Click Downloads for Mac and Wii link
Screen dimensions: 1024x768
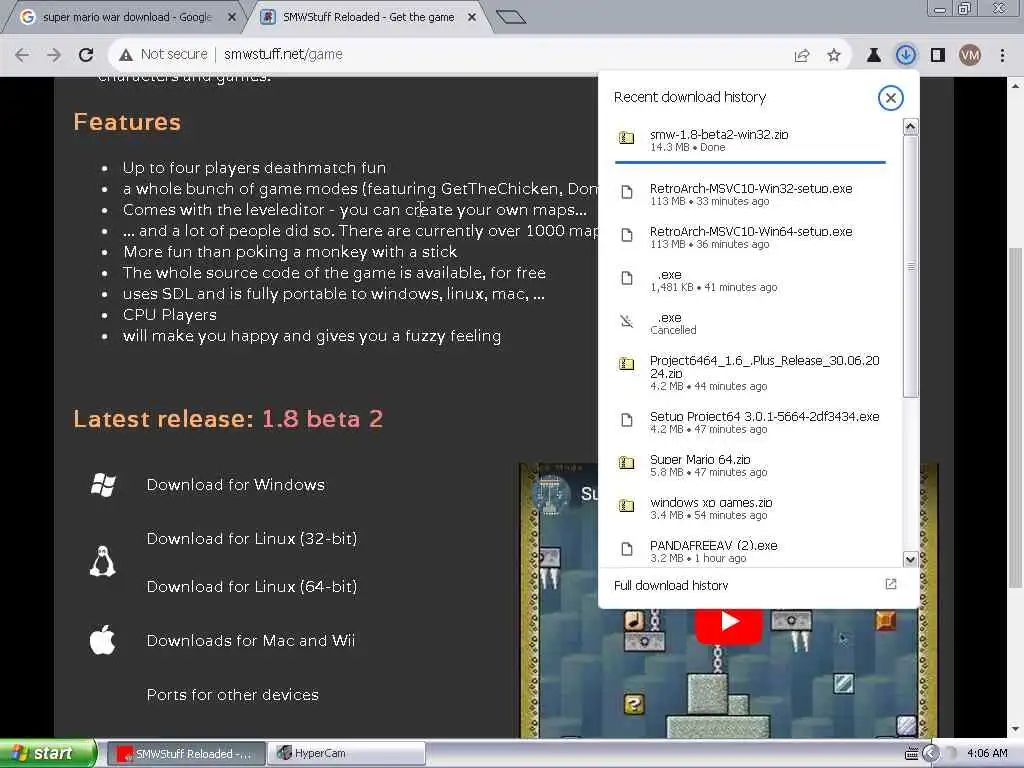coord(251,641)
